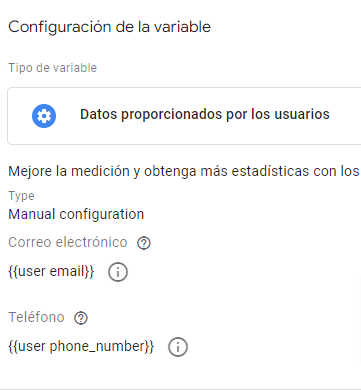Click the {{user email}} variable value
This screenshot has height=390, width=361.
(x=51, y=271)
